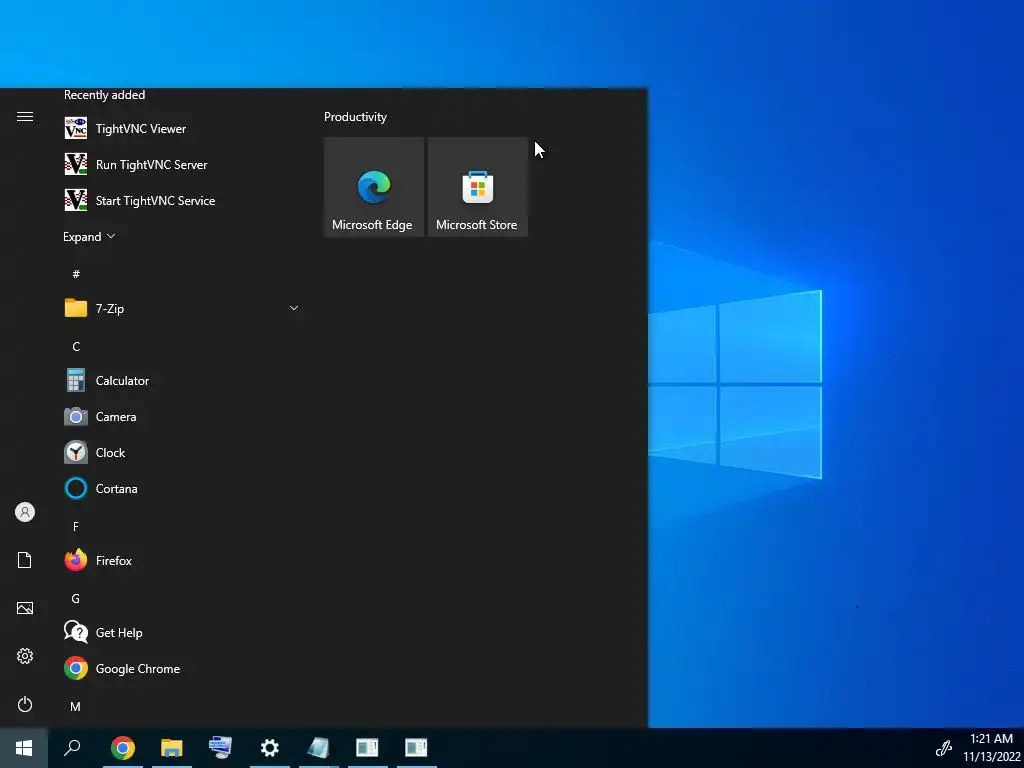Open Documents from the Start sidebar
Image resolution: width=1024 pixels, height=768 pixels.
tap(25, 560)
